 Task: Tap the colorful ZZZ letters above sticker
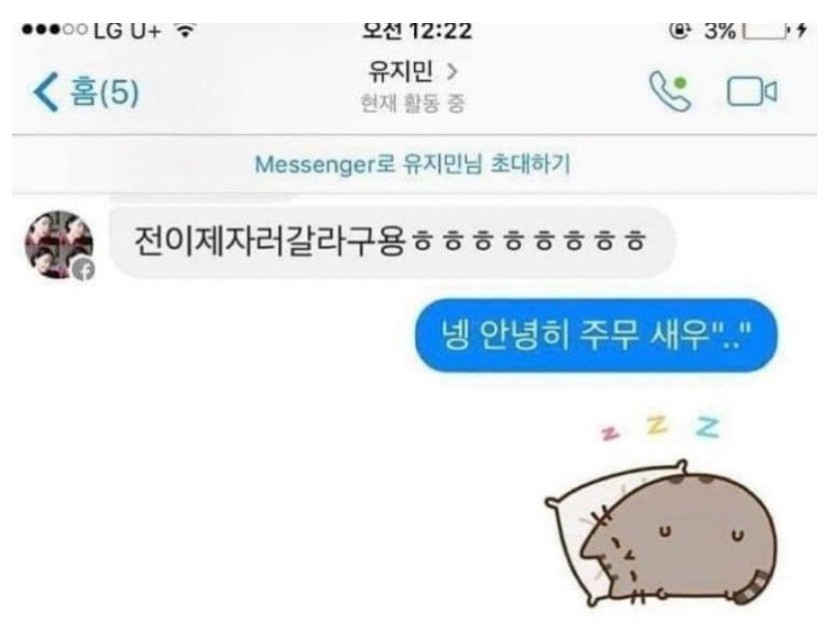click(x=661, y=427)
